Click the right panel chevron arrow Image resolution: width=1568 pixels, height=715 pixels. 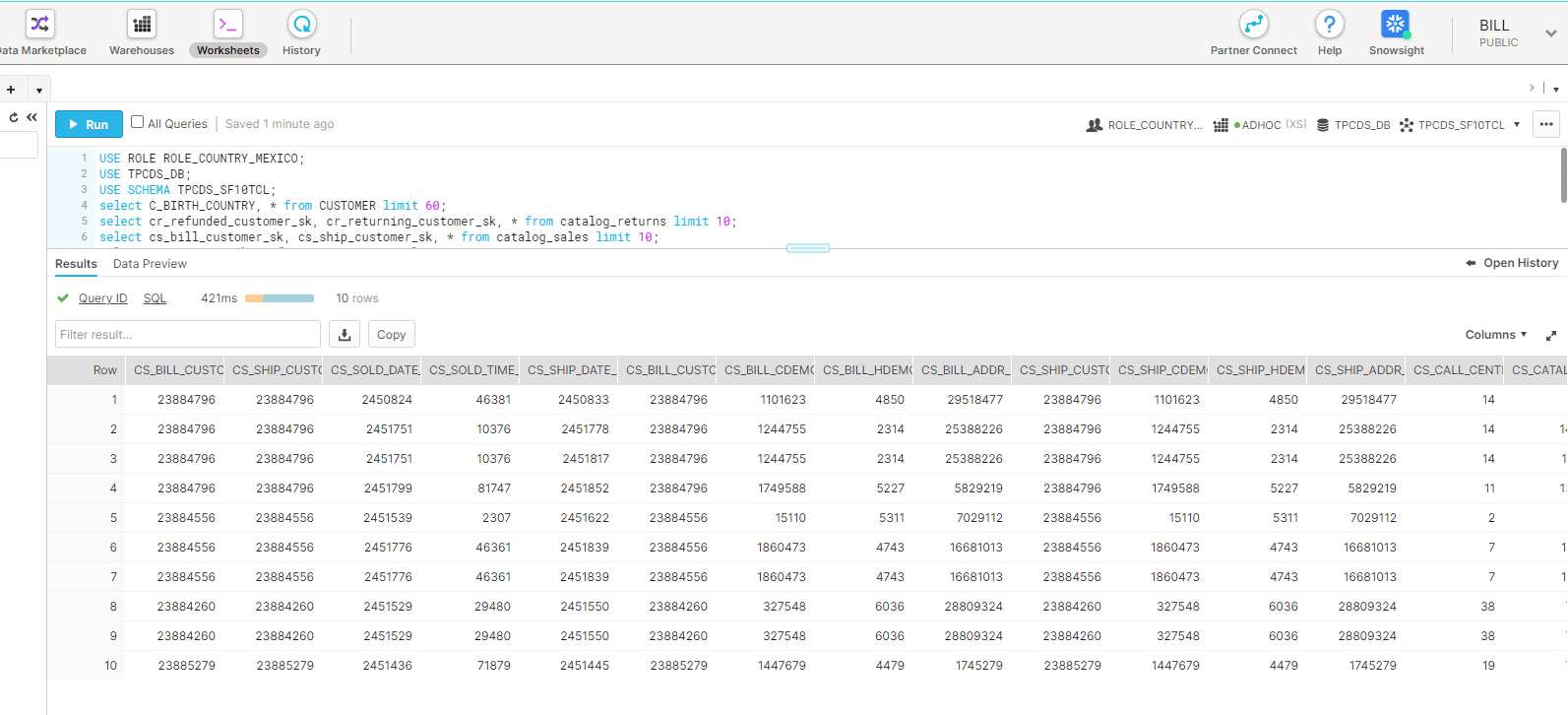point(1532,88)
